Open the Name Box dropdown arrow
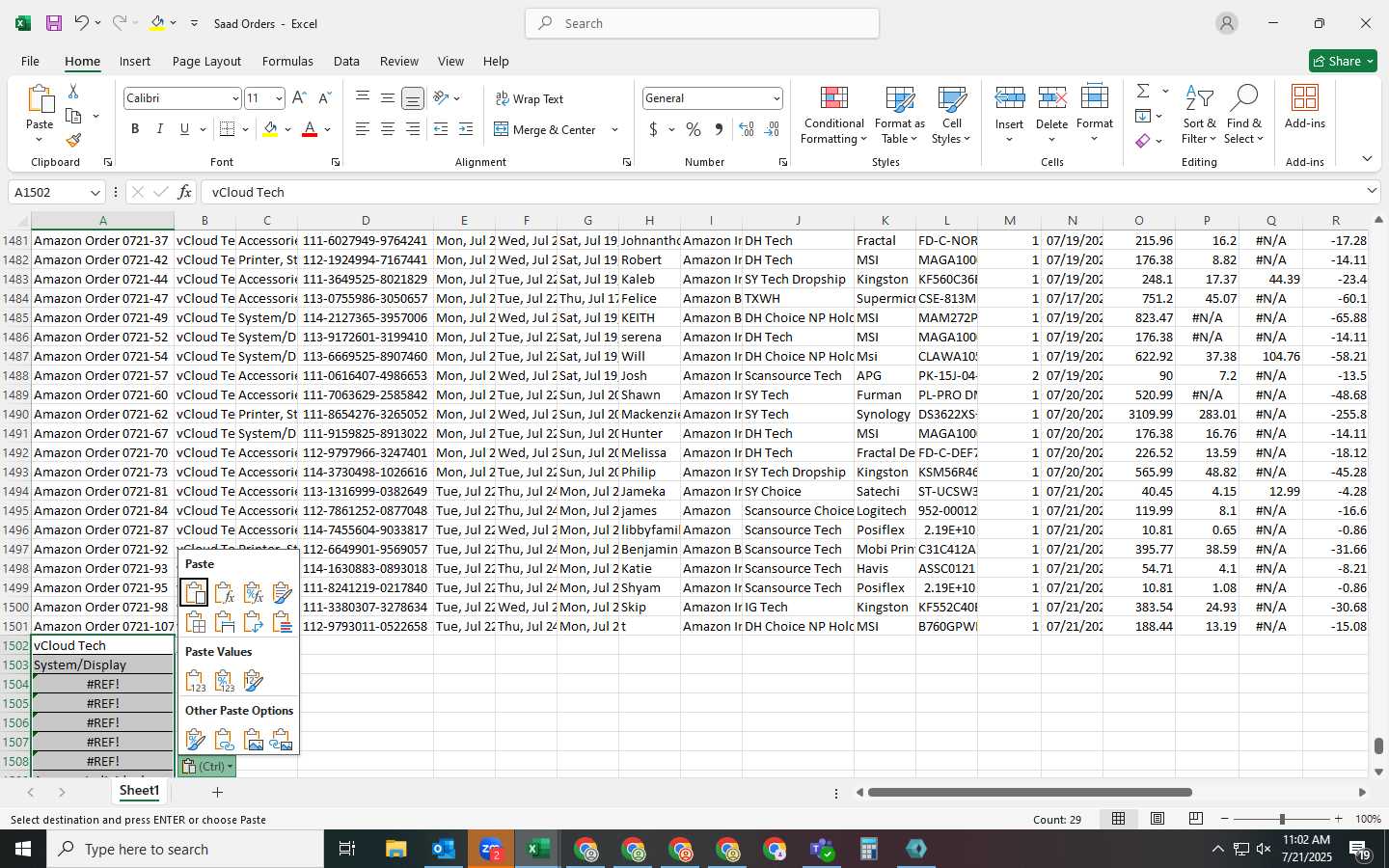1389x868 pixels. click(x=95, y=192)
